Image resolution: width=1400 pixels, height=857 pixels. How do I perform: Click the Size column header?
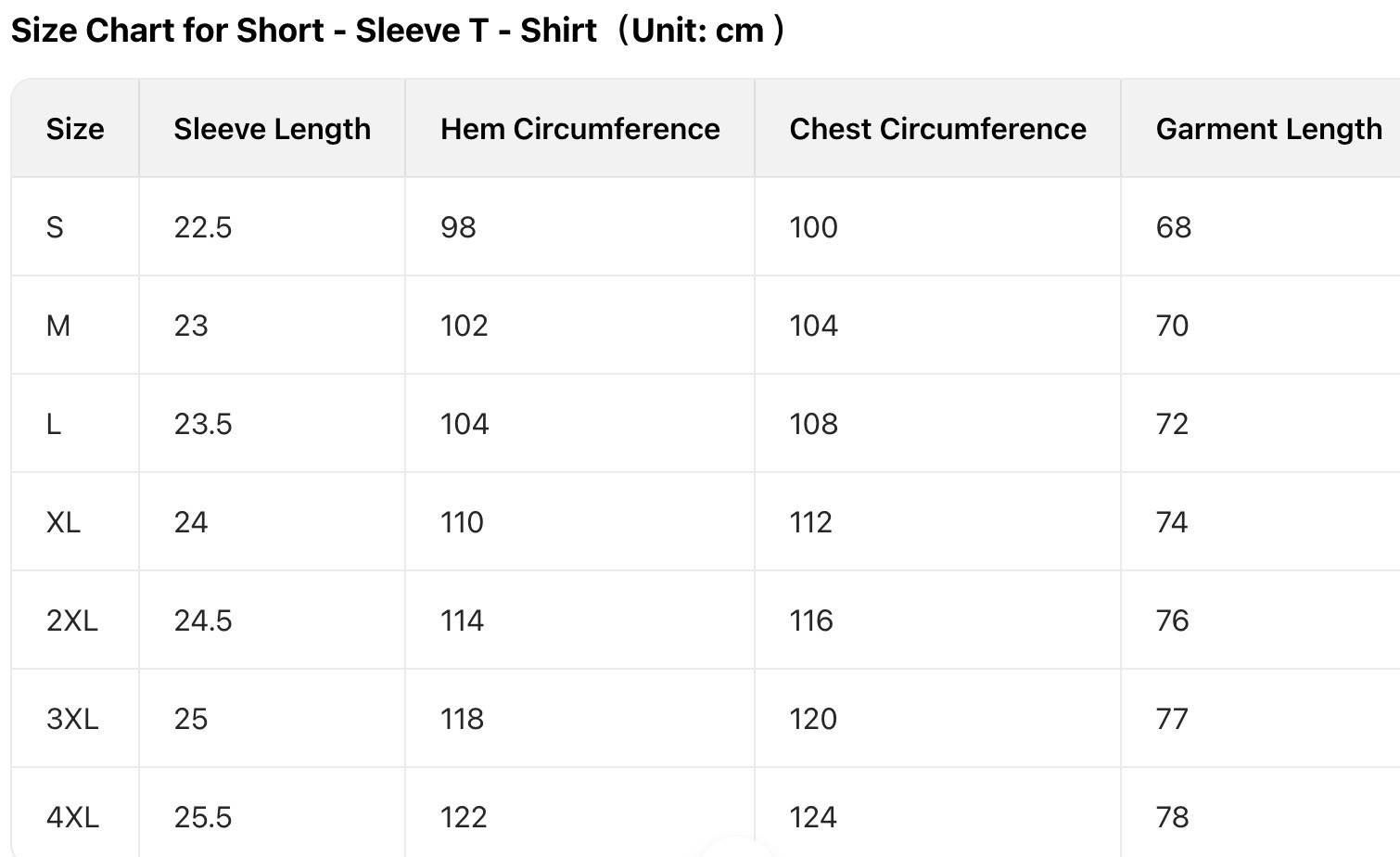pos(75,129)
